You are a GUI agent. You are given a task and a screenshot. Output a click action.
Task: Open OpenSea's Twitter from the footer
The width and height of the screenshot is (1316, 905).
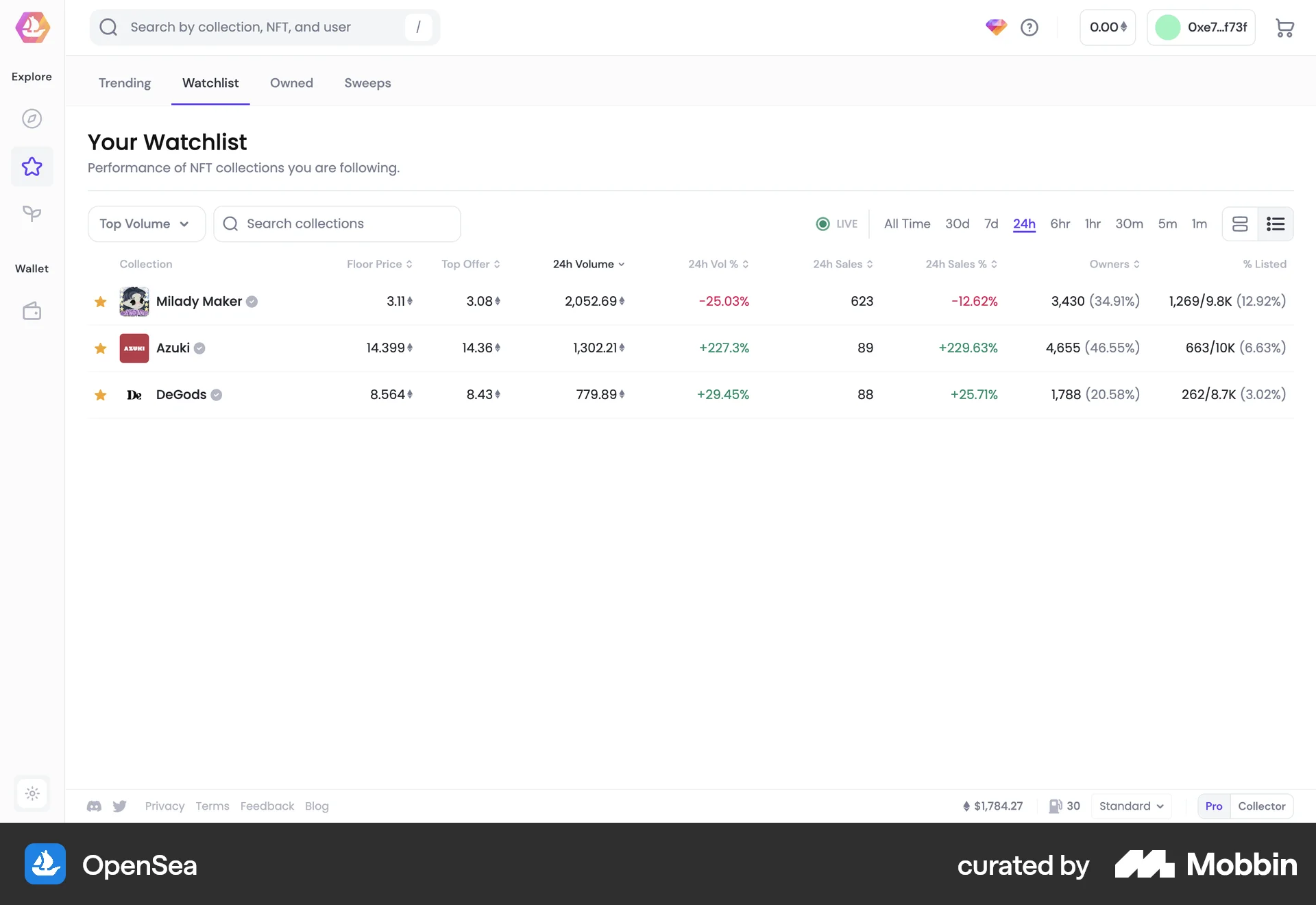tap(119, 806)
